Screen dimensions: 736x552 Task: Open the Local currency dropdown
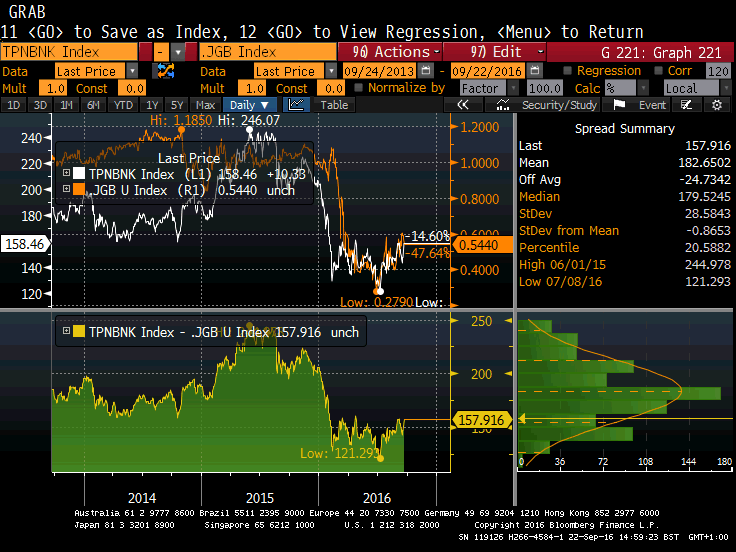(x=726, y=88)
